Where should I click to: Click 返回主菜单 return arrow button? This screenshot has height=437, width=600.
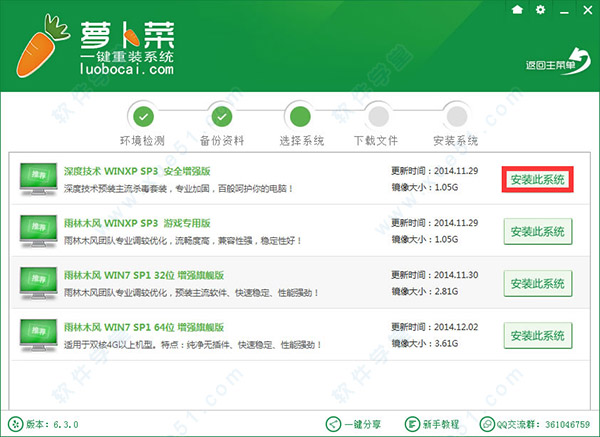coord(558,62)
